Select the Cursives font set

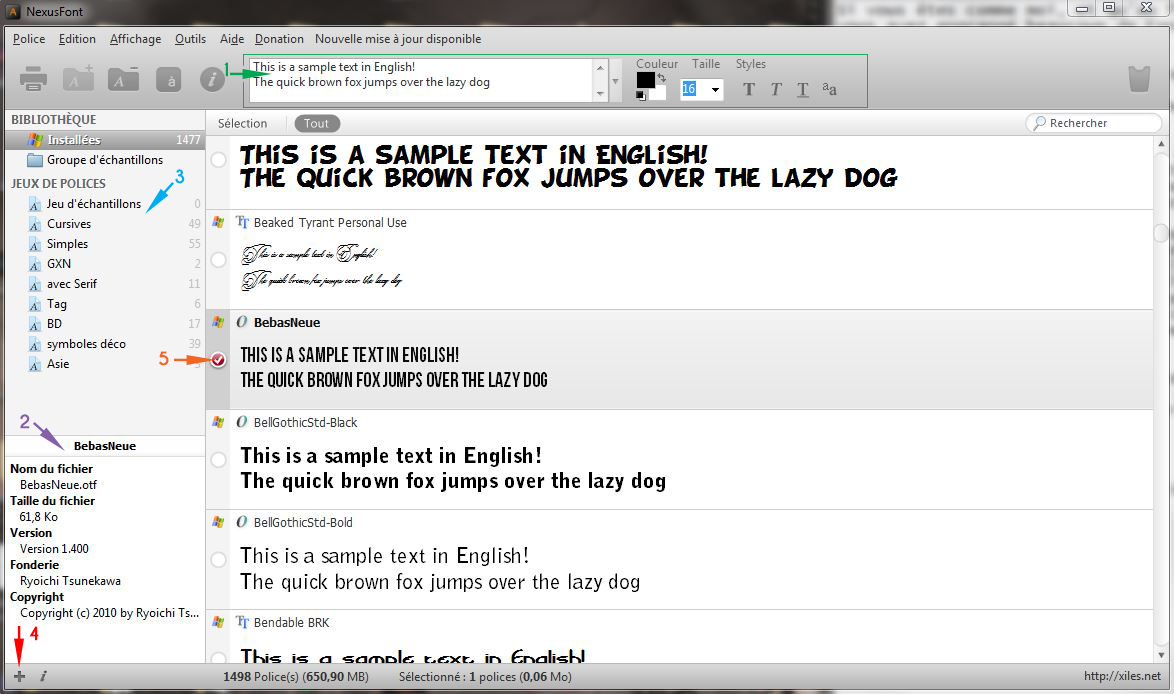click(105, 224)
